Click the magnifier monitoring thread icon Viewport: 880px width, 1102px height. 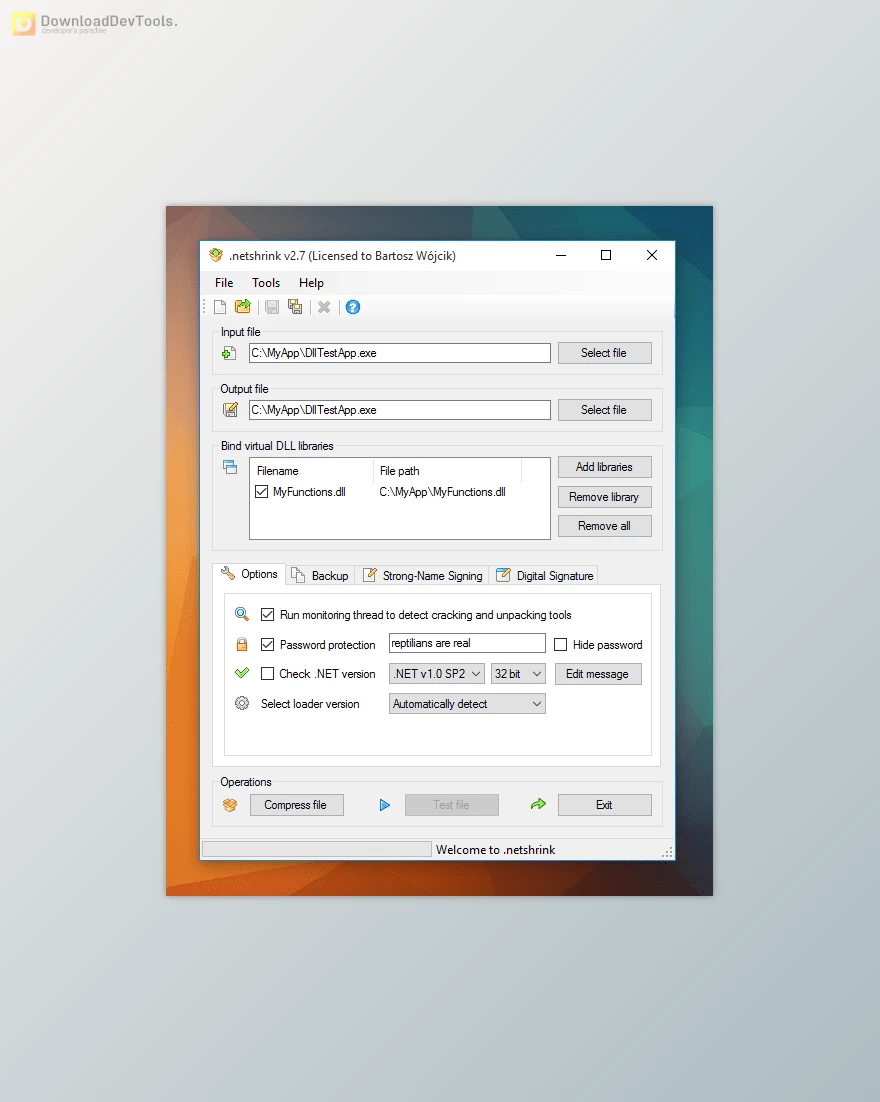242,614
